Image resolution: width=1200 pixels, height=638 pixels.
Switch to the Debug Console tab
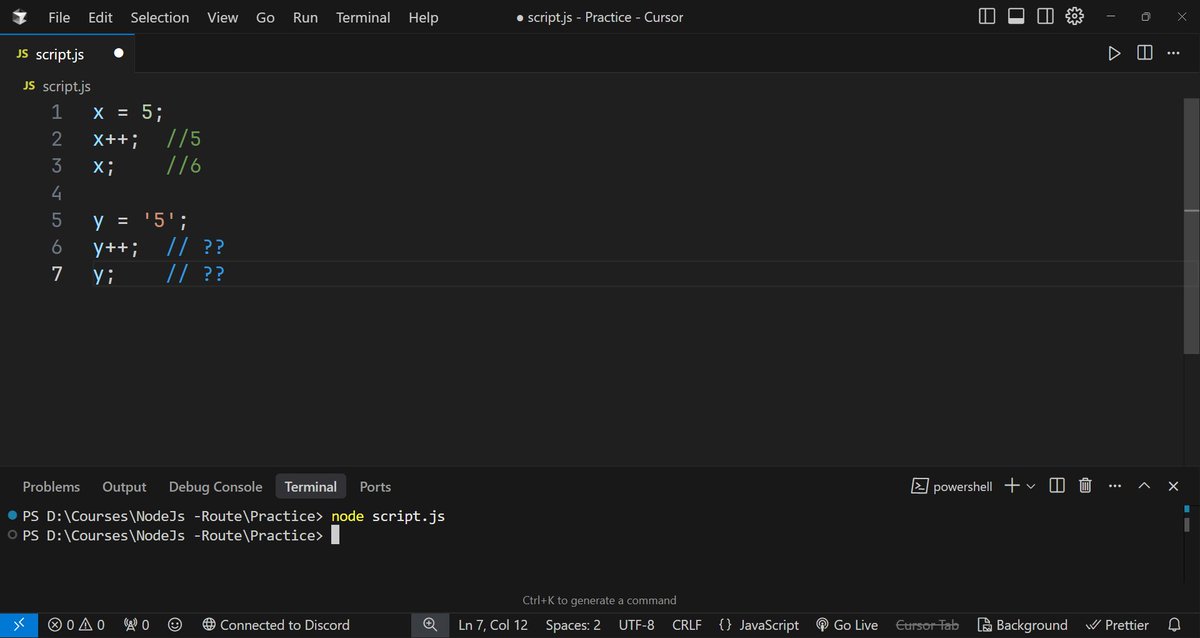point(215,487)
